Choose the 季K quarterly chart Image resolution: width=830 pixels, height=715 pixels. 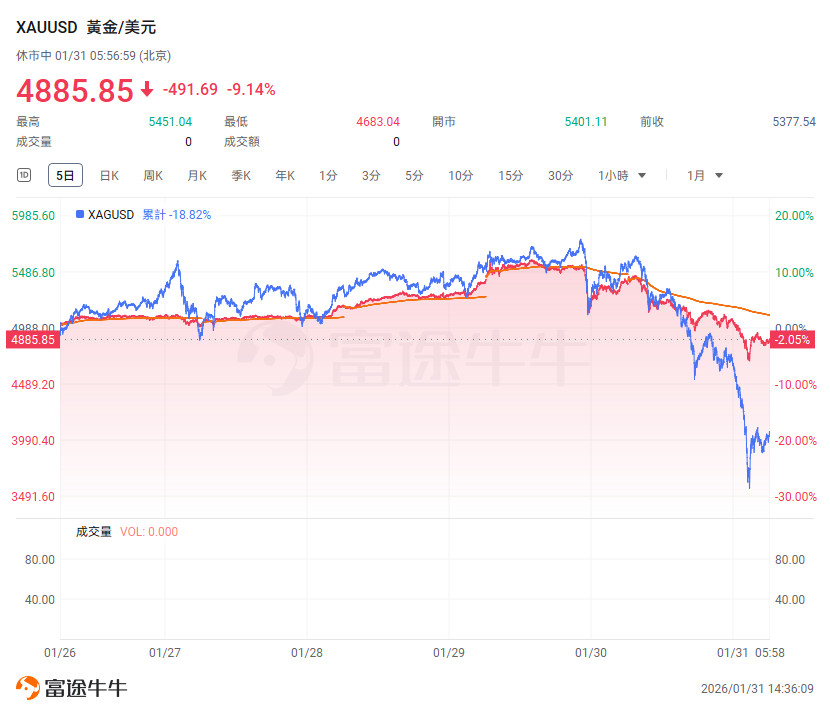(241, 175)
